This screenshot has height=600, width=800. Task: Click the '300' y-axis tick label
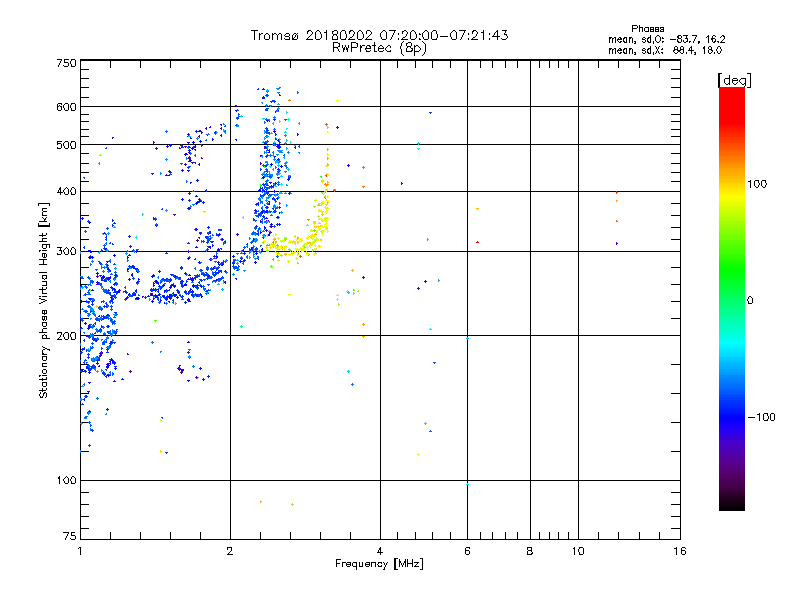tap(66, 252)
